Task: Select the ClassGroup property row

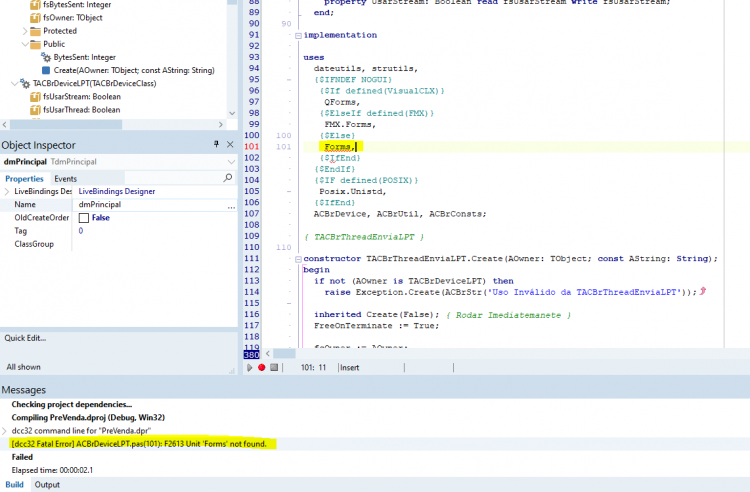Action: pos(119,244)
